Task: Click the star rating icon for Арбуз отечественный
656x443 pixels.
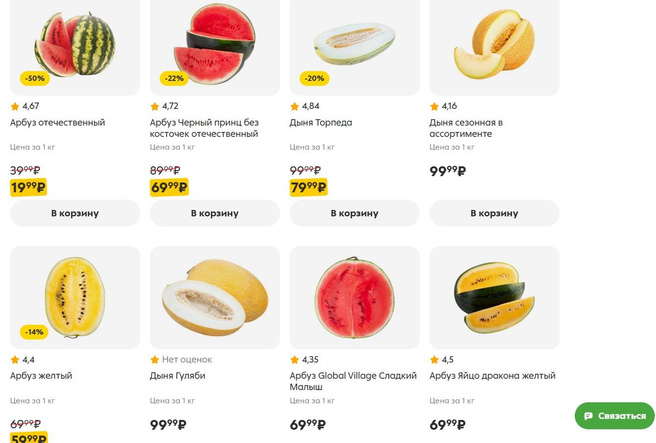Action: click(x=15, y=106)
